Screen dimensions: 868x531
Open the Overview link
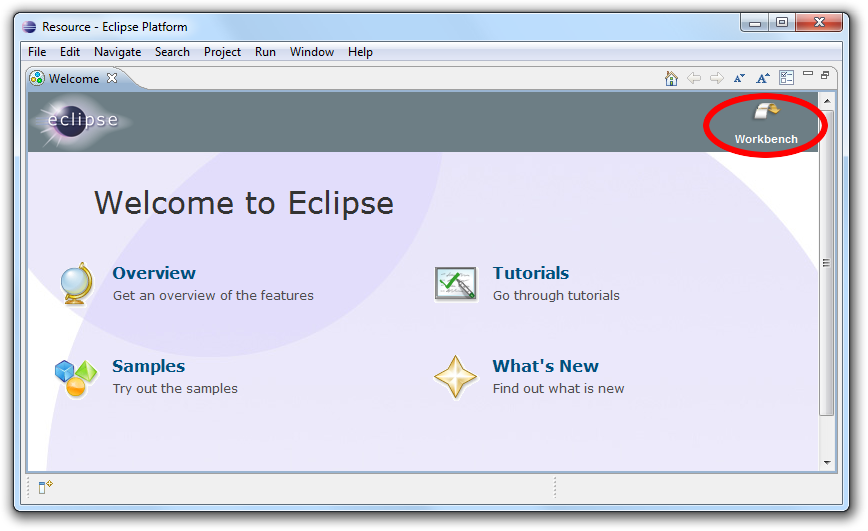coord(154,273)
